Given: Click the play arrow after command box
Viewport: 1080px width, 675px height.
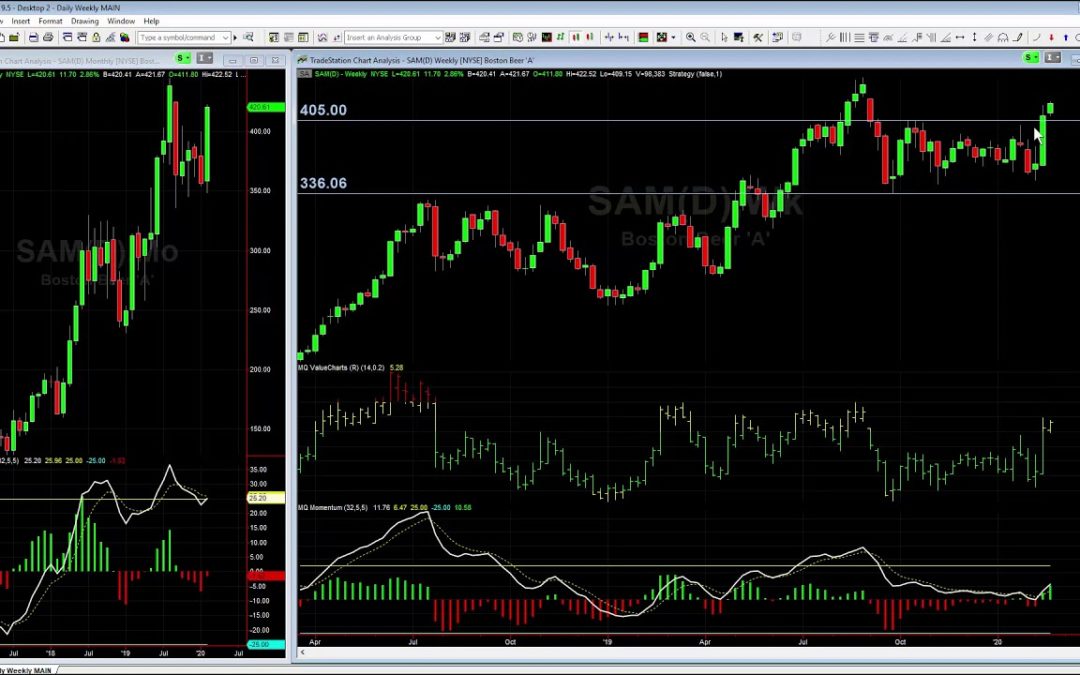Looking at the screenshot, I should [235, 37].
